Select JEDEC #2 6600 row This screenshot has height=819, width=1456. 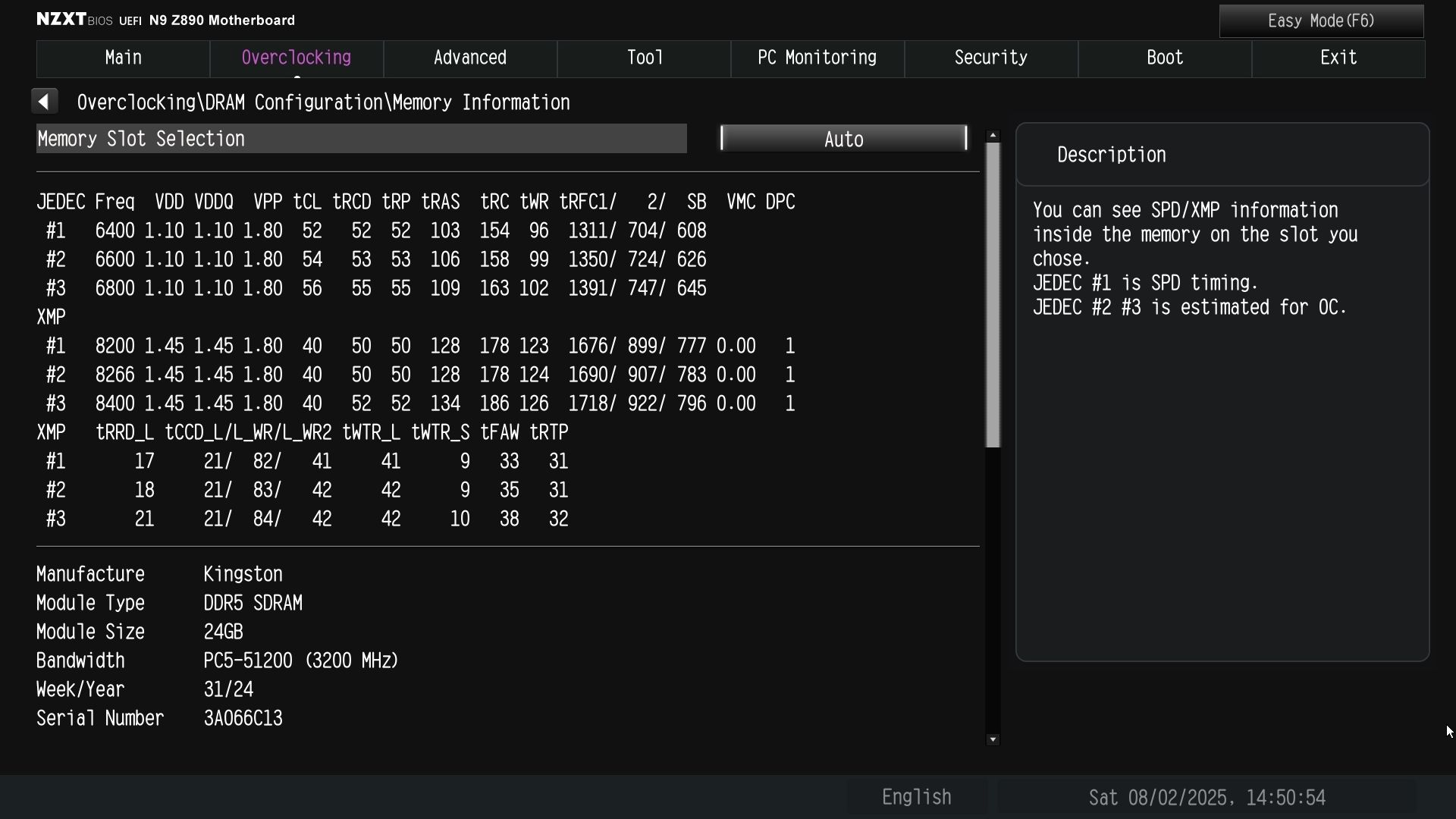pos(375,259)
